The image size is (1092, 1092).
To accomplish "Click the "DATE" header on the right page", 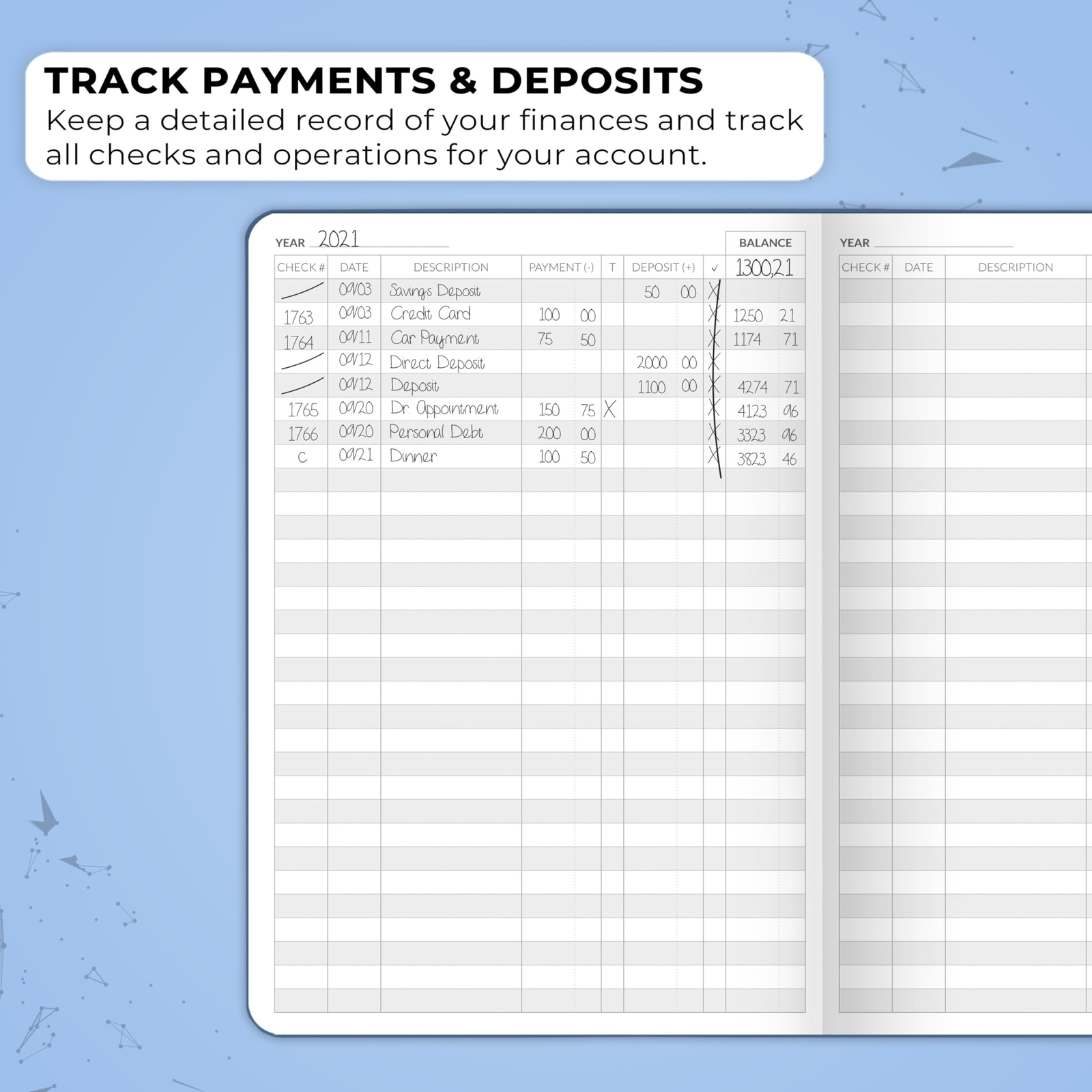I will pyautogui.click(x=919, y=268).
